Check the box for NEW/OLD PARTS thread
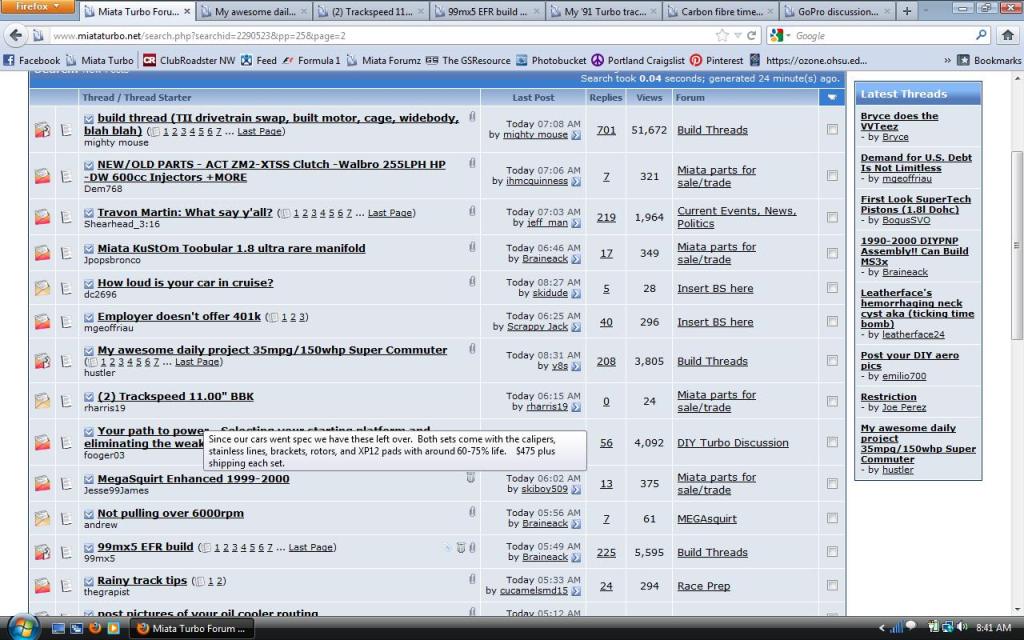This screenshot has height=640, width=1024. pos(832,176)
